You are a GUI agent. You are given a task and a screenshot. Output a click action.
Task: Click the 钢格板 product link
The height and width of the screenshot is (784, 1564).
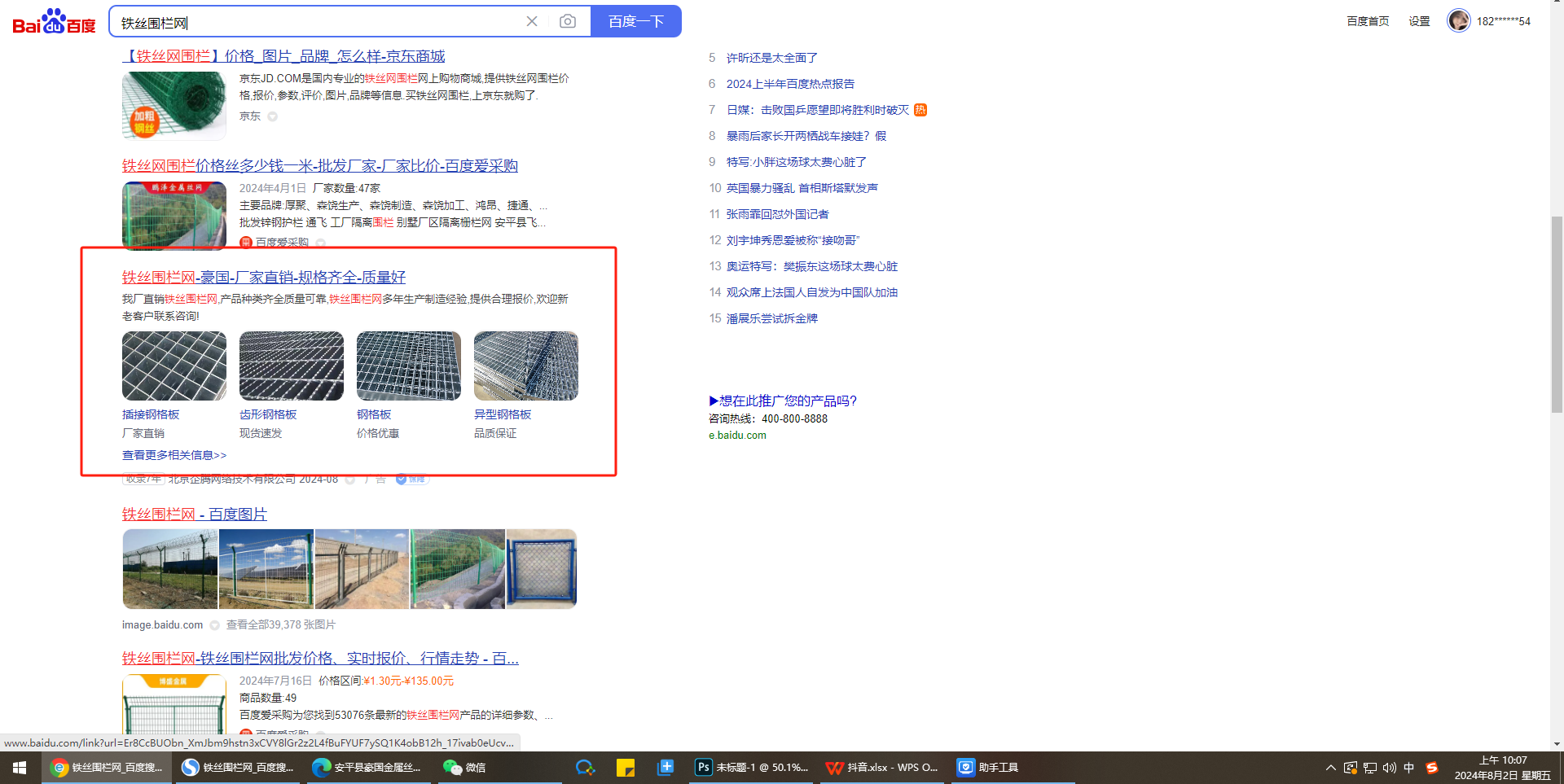point(374,414)
